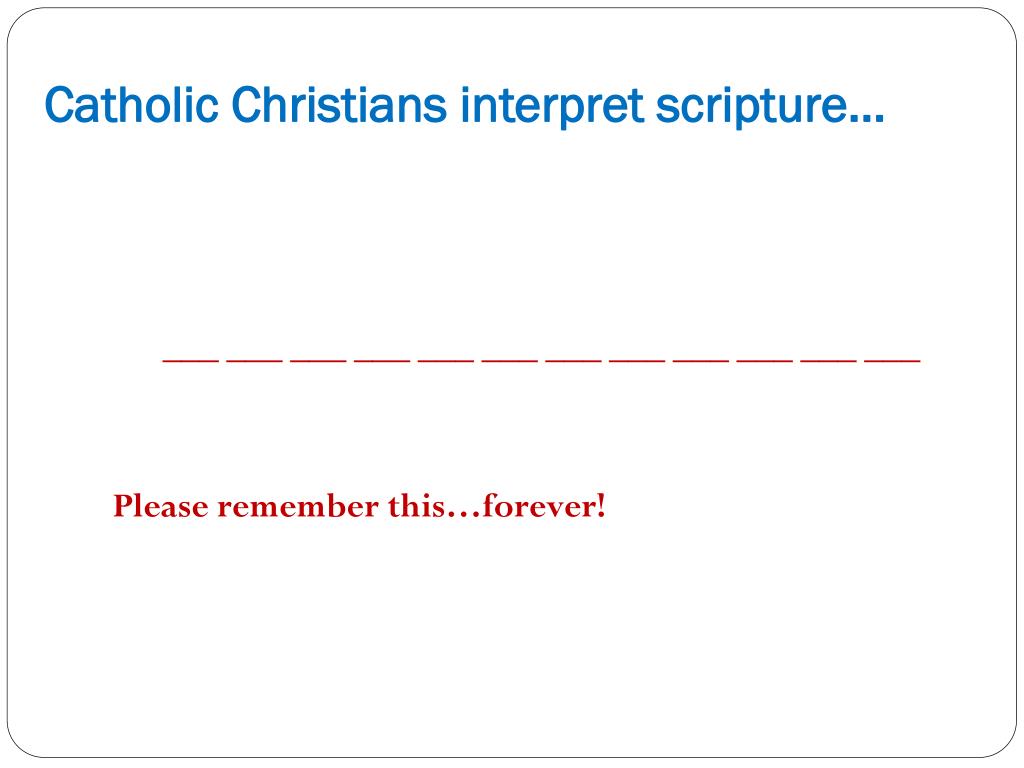
Task: Select the word "Christians" in the title
Action: (x=339, y=104)
